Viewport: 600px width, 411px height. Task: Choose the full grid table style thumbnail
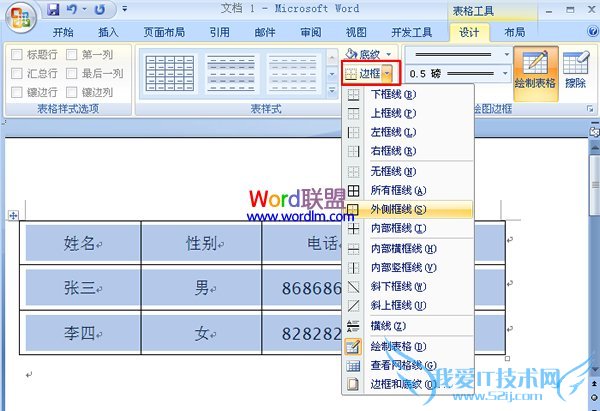tap(170, 73)
